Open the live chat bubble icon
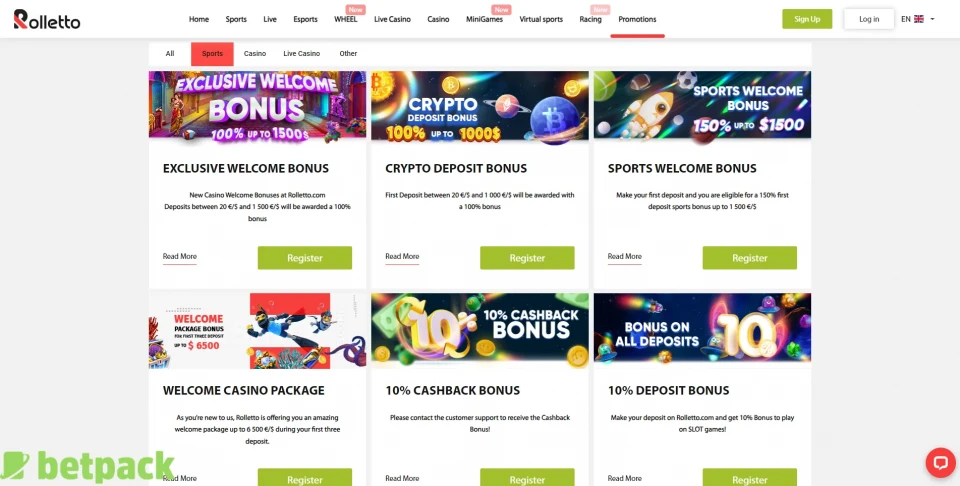Screen dimensions: 960x486 point(940,463)
